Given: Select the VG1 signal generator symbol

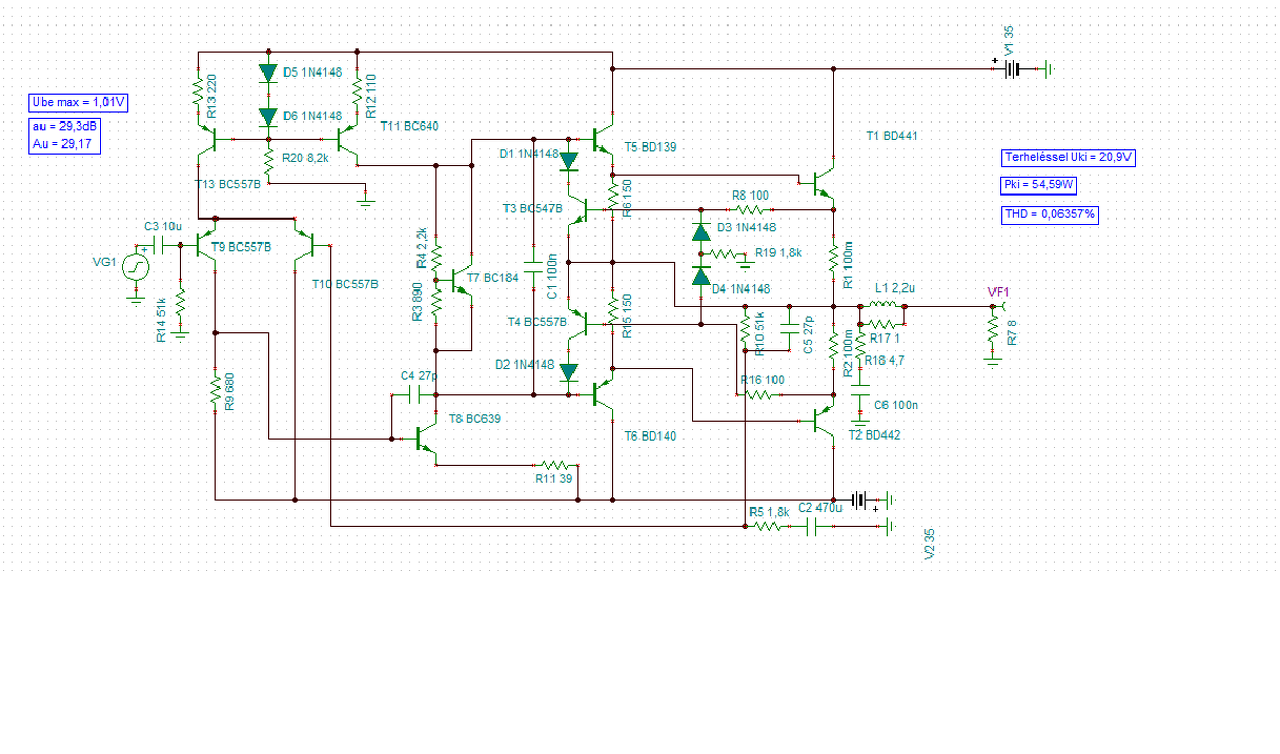Looking at the screenshot, I should pyautogui.click(x=135, y=265).
